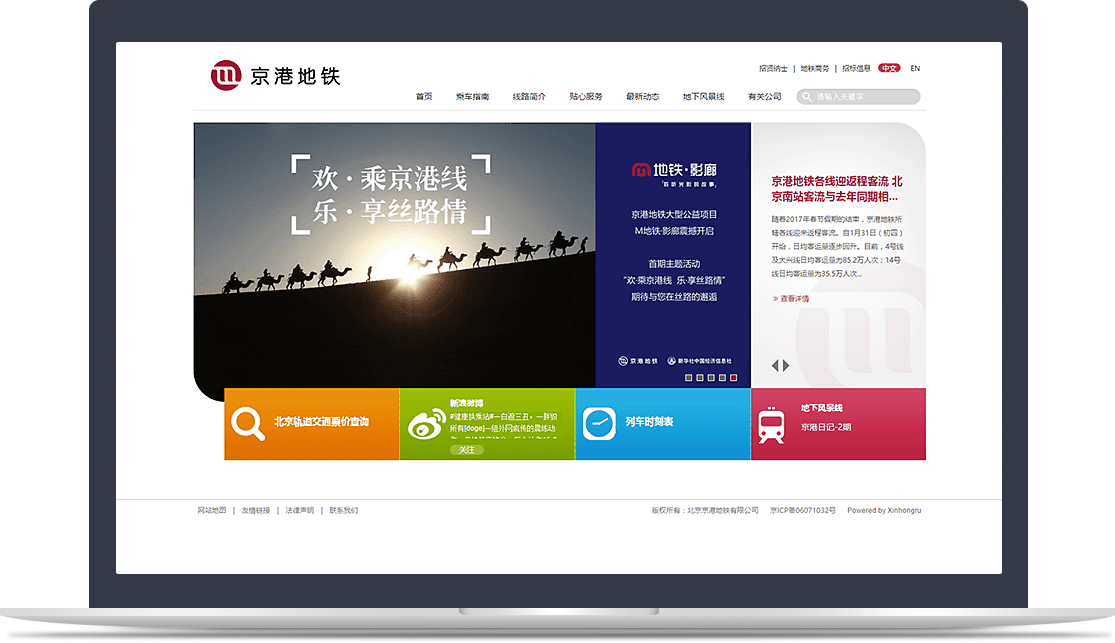Click the 京港地铁 red logo icon
Image resolution: width=1115 pixels, height=643 pixels.
[226, 75]
